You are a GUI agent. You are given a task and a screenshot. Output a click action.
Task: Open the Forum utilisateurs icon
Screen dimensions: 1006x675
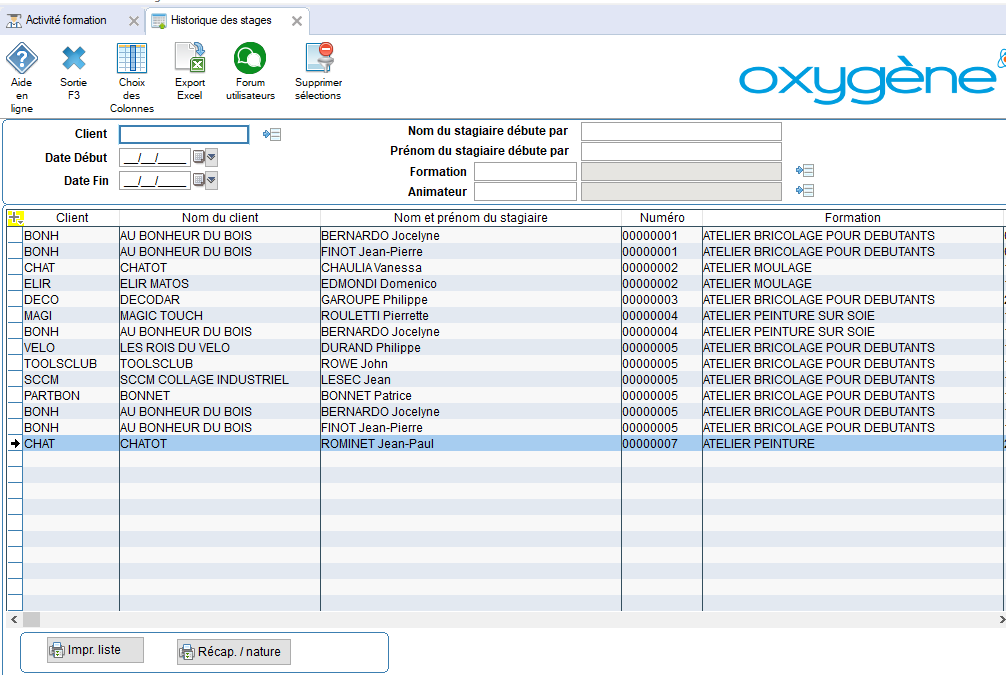[x=249, y=59]
